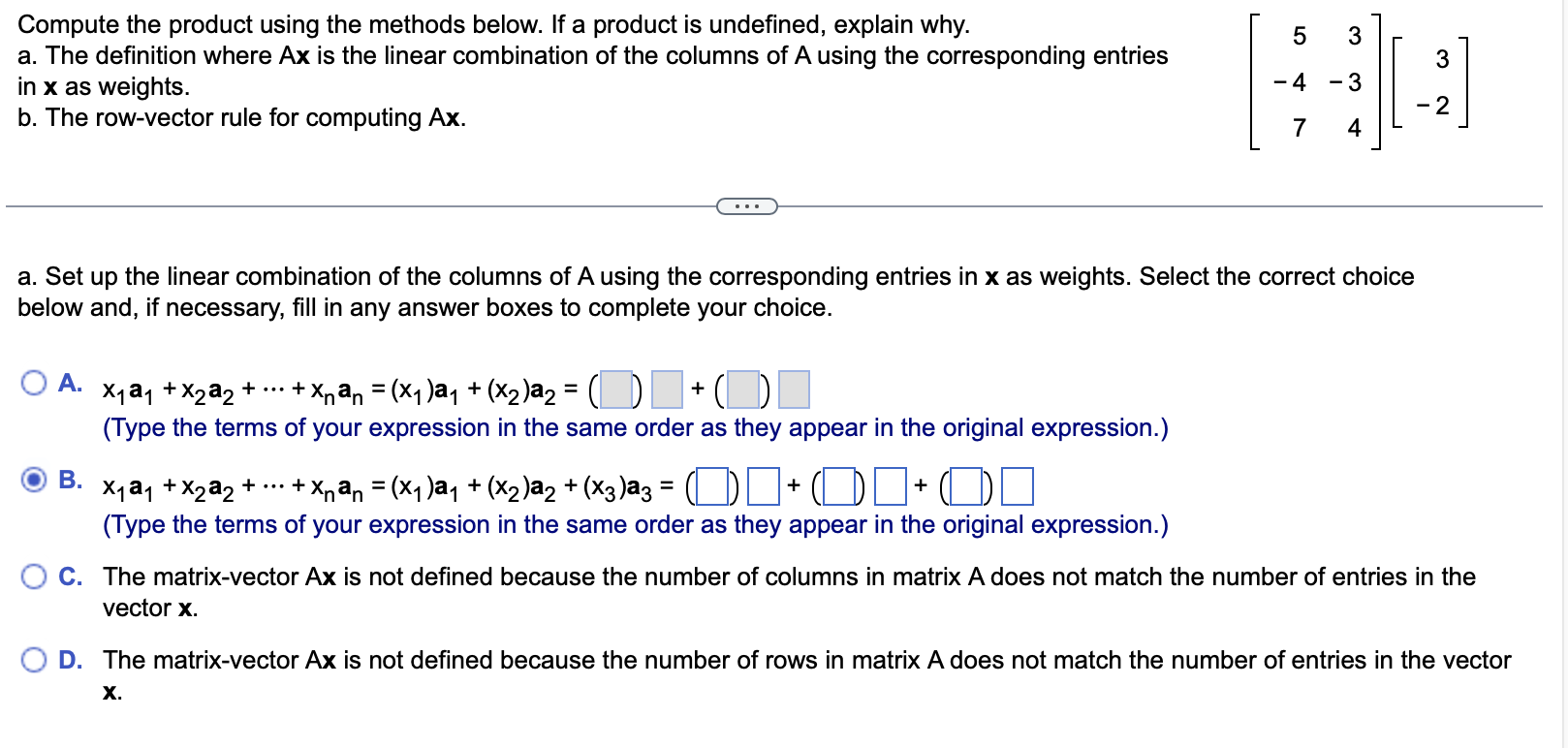1568x748 pixels.
Task: Click the second weight box in choice B
Action: [x=840, y=486]
